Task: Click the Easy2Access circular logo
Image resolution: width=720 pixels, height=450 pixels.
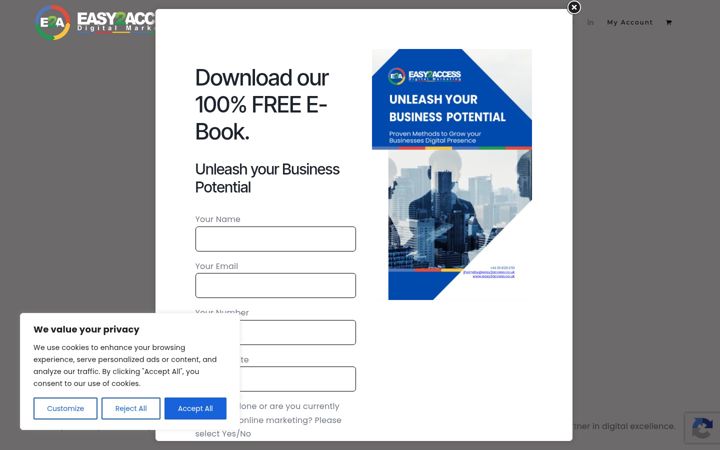Action: click(53, 22)
